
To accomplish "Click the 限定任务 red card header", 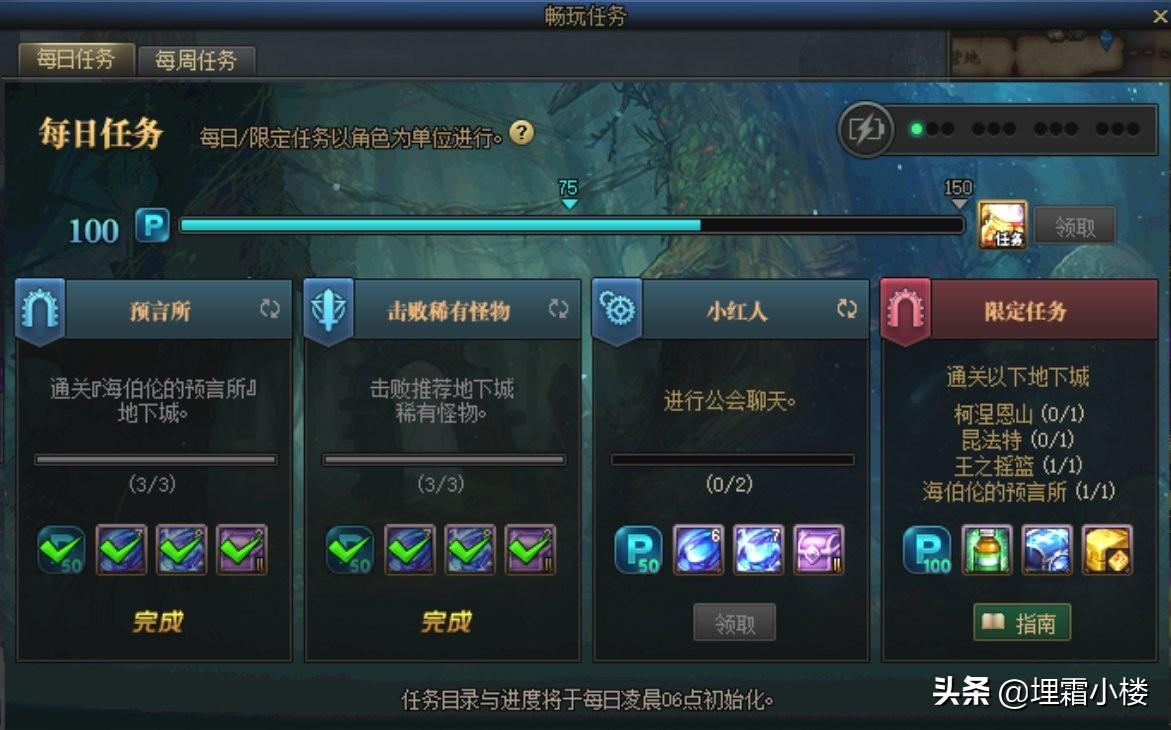I will [1019, 310].
